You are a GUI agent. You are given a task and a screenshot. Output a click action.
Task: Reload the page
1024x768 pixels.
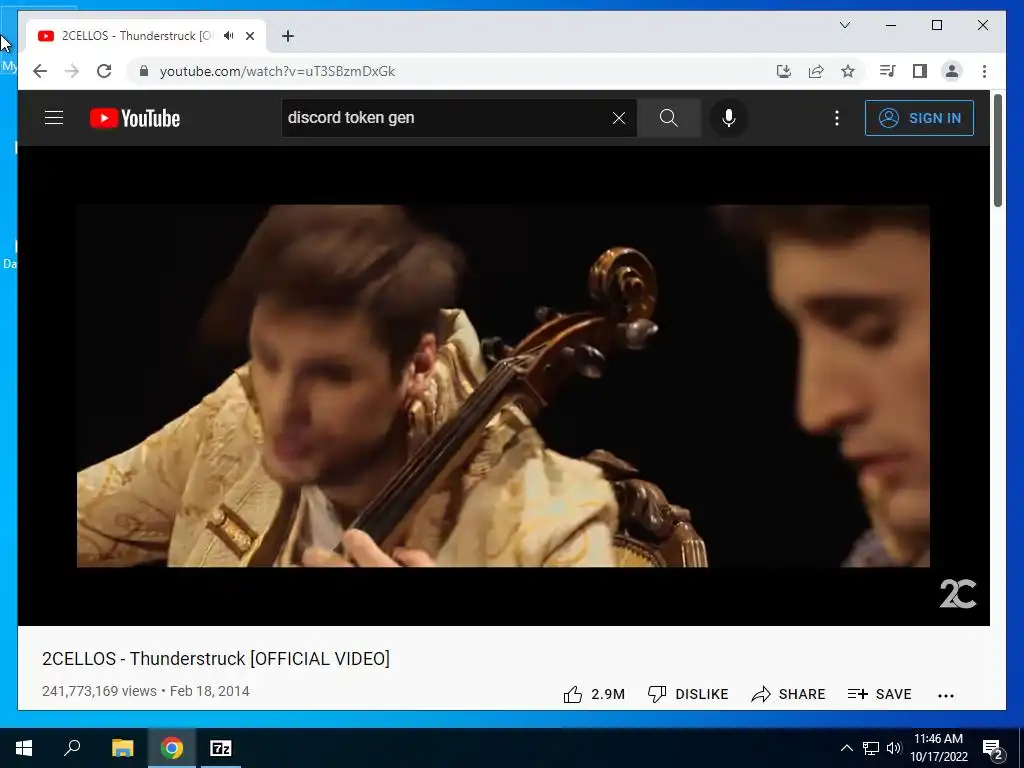point(104,71)
